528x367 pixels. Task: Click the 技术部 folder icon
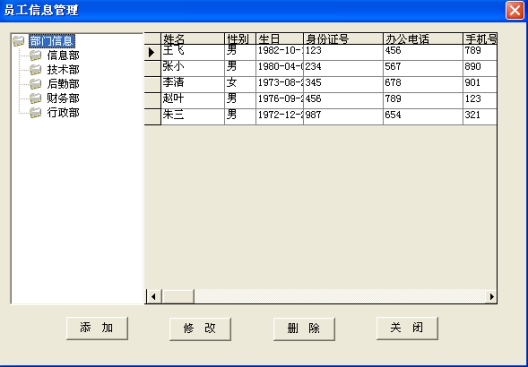35,70
